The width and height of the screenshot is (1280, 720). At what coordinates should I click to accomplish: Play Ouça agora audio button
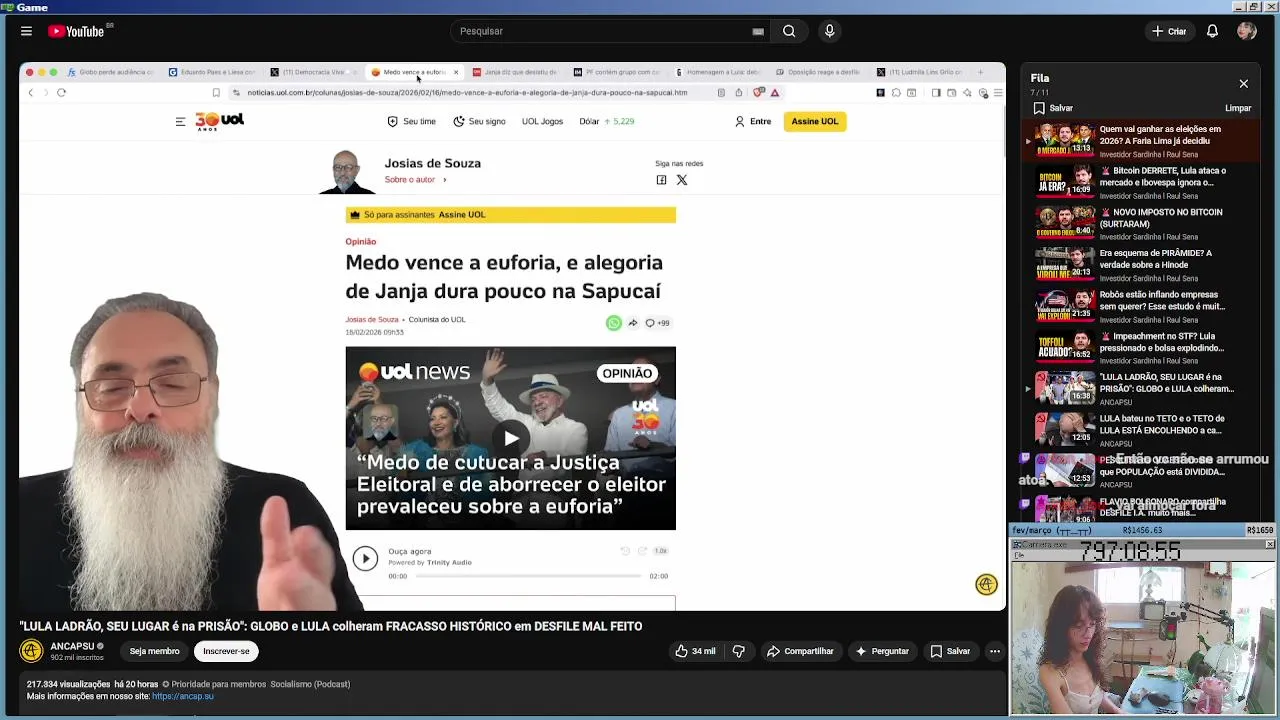(x=365, y=559)
